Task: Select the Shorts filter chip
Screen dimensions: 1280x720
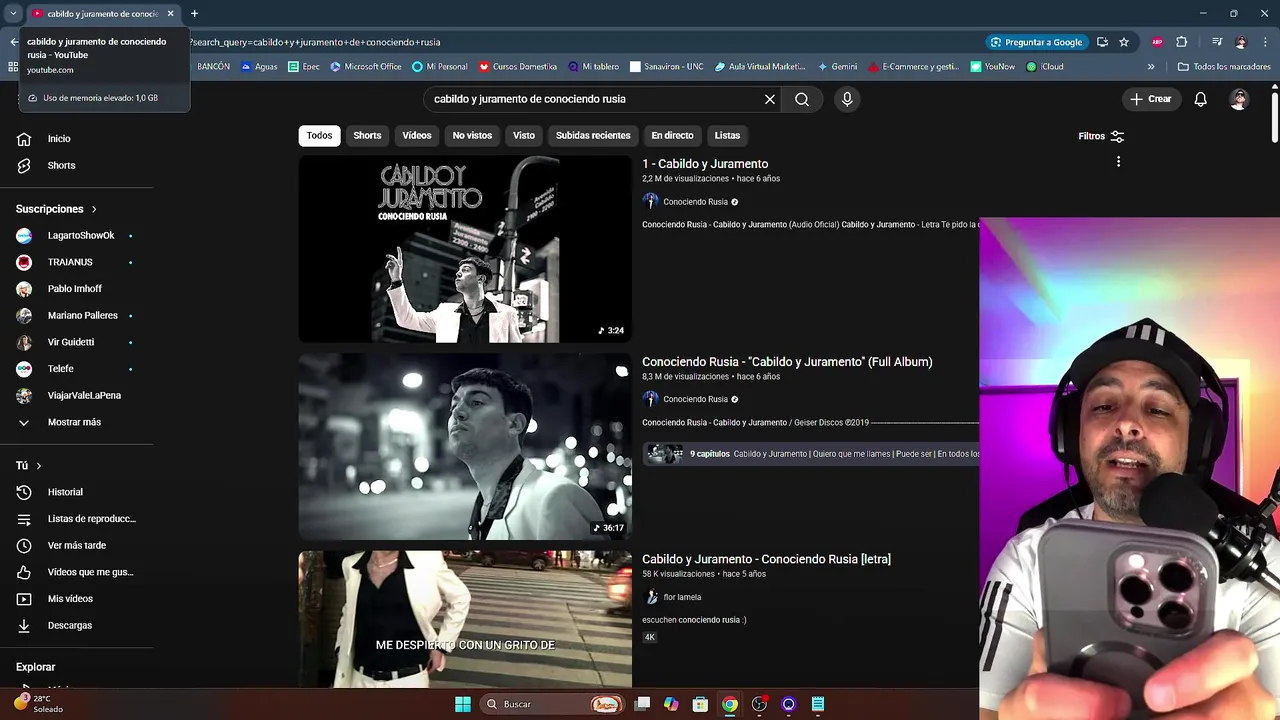Action: click(x=367, y=135)
